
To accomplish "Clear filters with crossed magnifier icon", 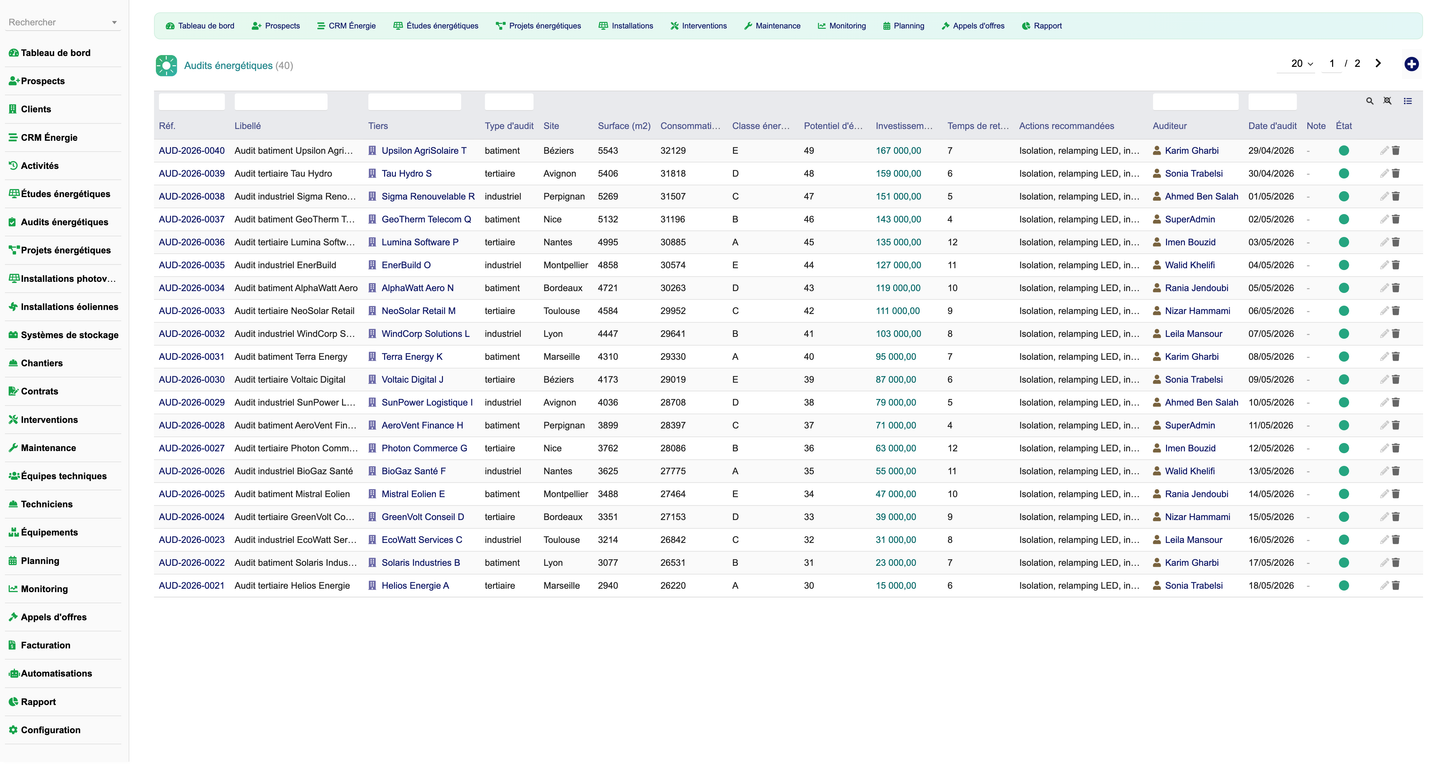I will click(x=1387, y=101).
